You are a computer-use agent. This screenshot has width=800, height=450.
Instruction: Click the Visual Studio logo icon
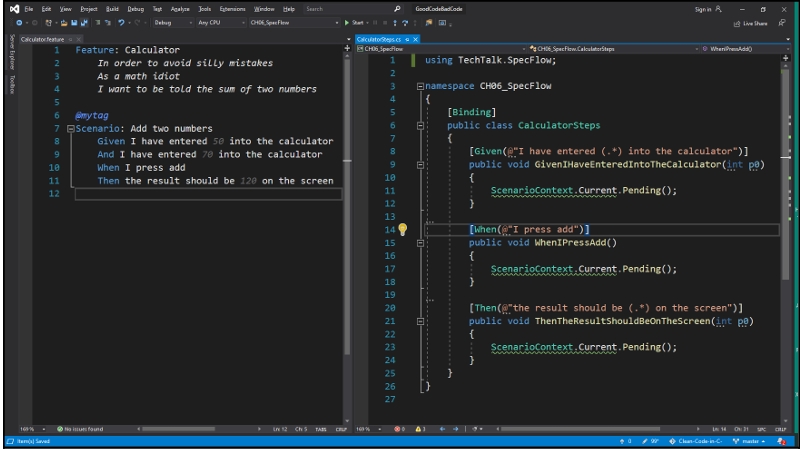pyautogui.click(x=13, y=8)
